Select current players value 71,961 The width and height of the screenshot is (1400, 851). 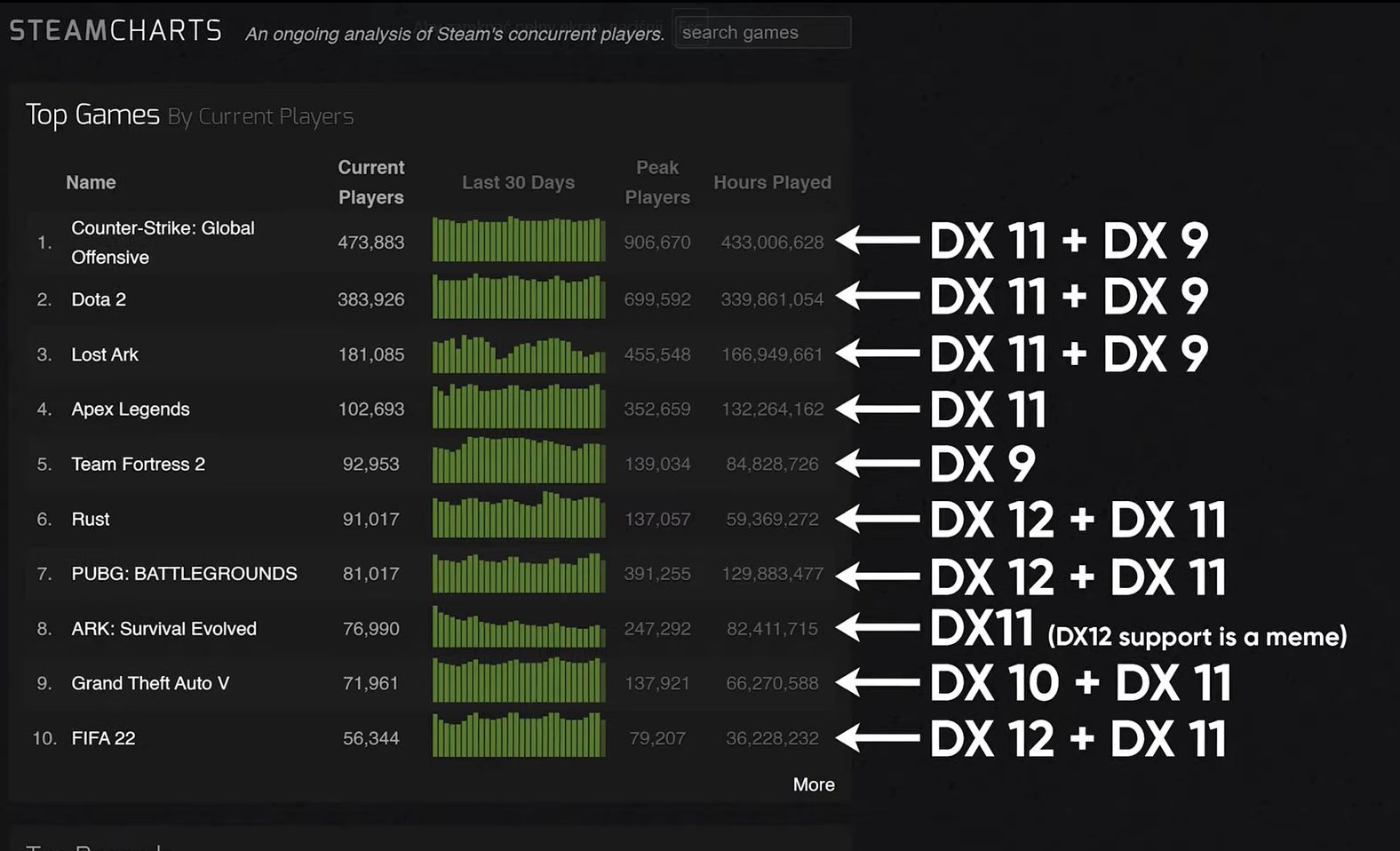(371, 683)
